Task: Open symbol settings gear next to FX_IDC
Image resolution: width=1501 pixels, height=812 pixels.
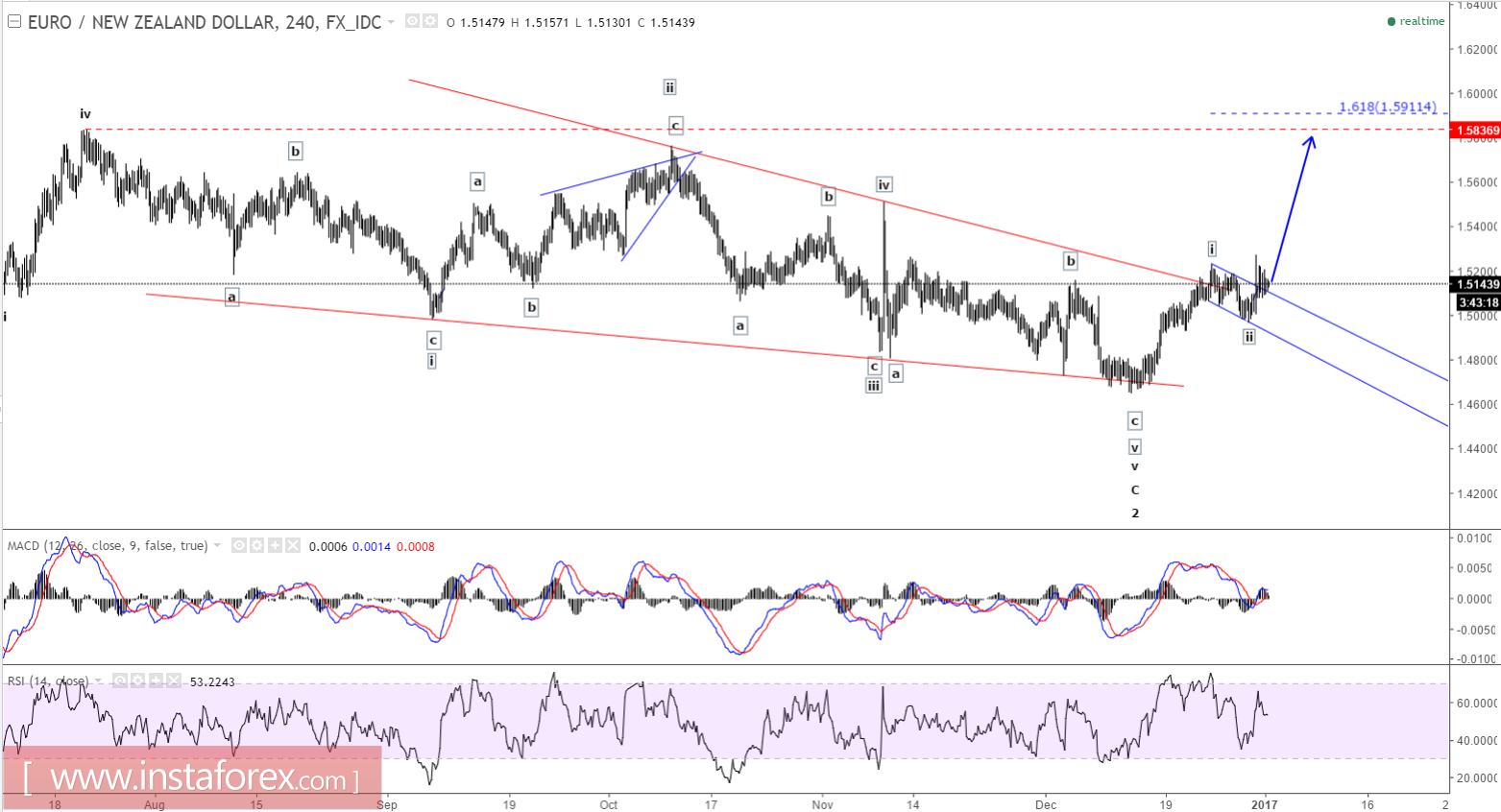Action: 429,20
